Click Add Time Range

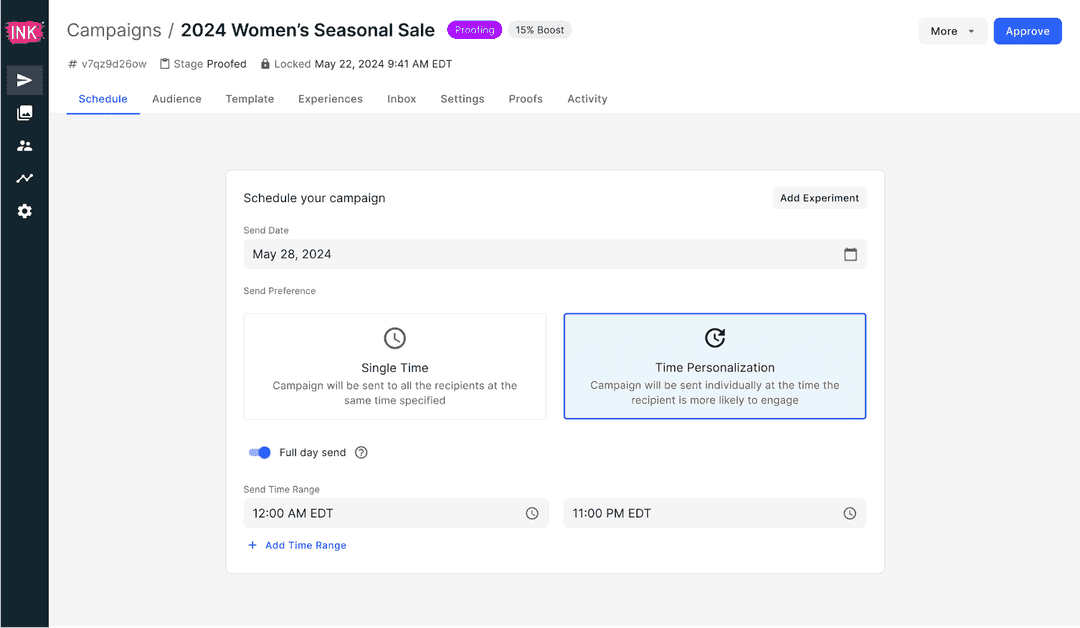point(297,545)
